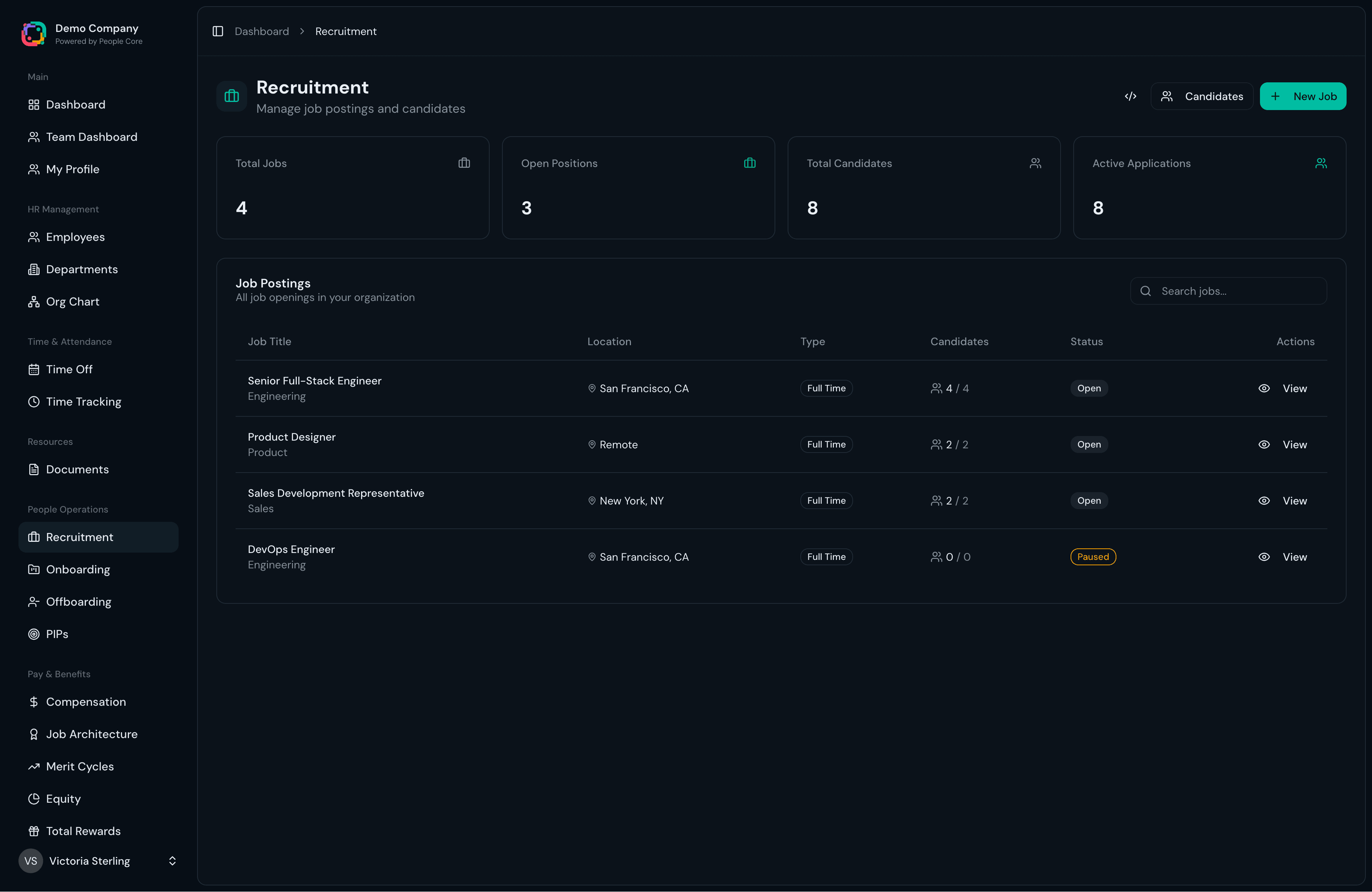Click eye icon for Senior Full-Stack Engineer
Image resolution: width=1372 pixels, height=892 pixels.
pyautogui.click(x=1263, y=388)
